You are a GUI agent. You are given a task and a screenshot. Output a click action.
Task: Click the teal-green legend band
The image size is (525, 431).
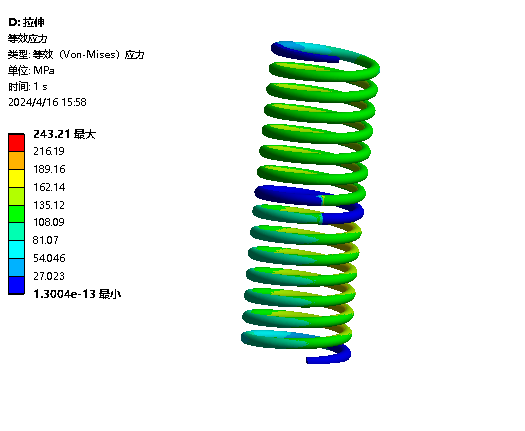pyautogui.click(x=16, y=232)
